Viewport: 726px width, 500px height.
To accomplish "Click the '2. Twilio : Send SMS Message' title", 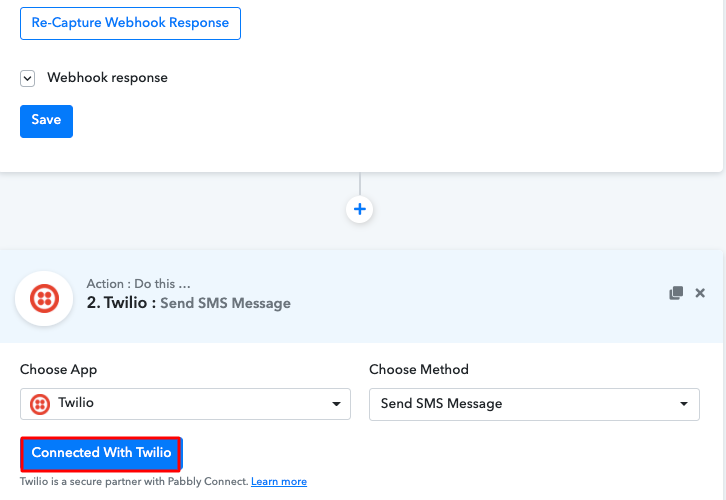I will click(188, 303).
